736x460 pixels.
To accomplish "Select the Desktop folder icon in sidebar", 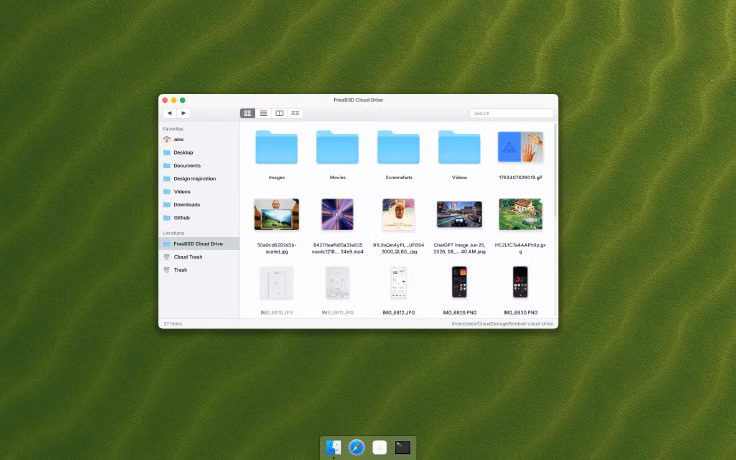I will pos(167,153).
